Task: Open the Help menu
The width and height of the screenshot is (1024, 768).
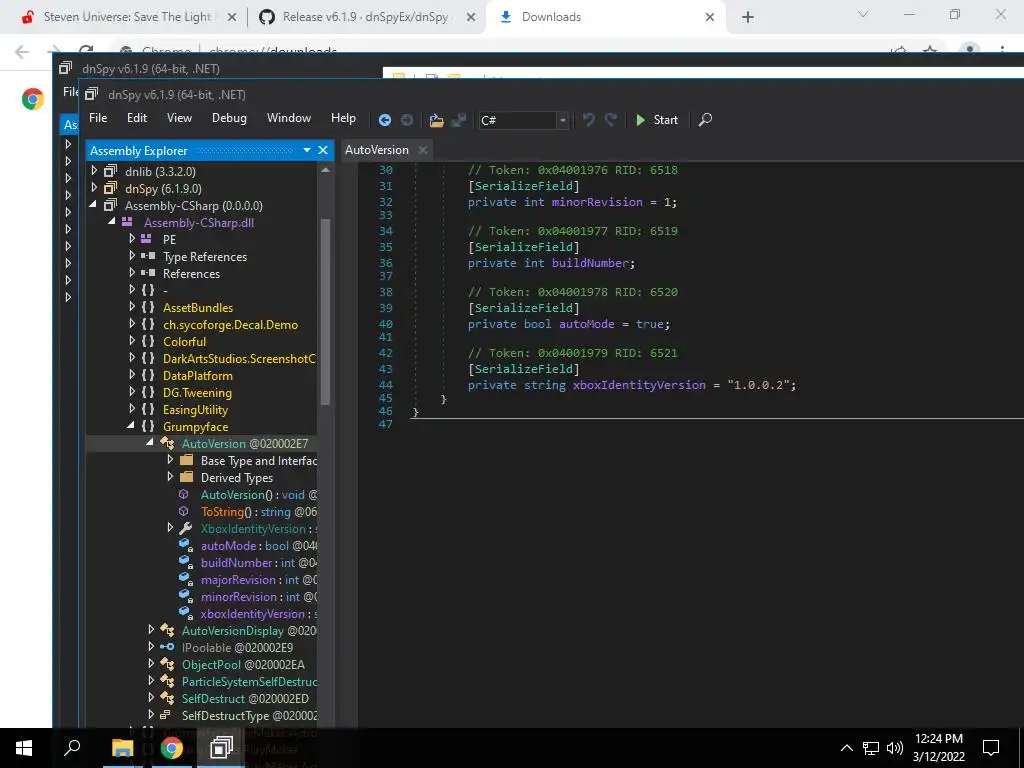Action: tap(343, 118)
